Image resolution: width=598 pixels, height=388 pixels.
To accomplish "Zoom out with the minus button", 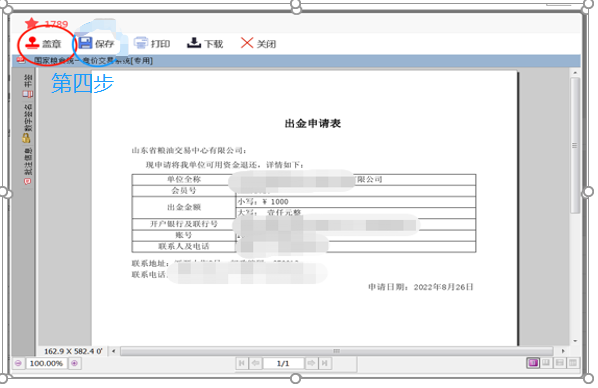I will tap(18, 363).
